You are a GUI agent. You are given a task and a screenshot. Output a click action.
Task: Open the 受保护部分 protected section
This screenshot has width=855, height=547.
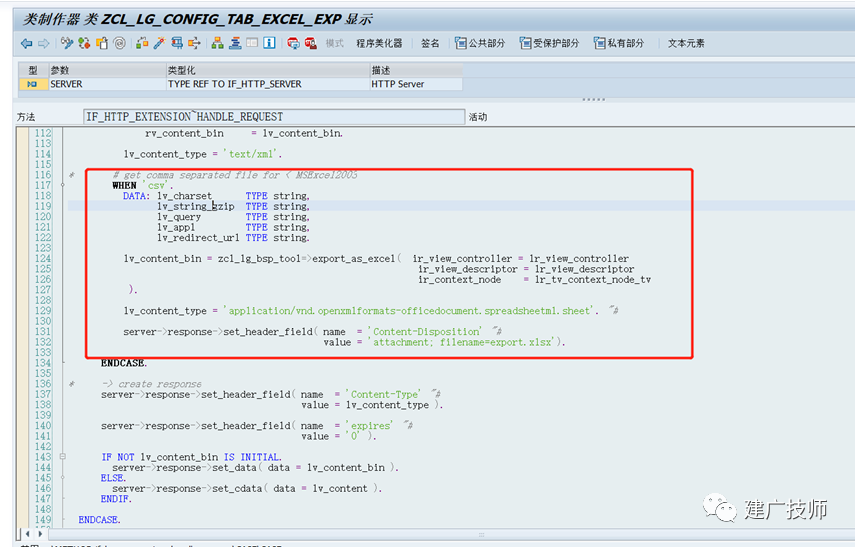pyautogui.click(x=549, y=43)
